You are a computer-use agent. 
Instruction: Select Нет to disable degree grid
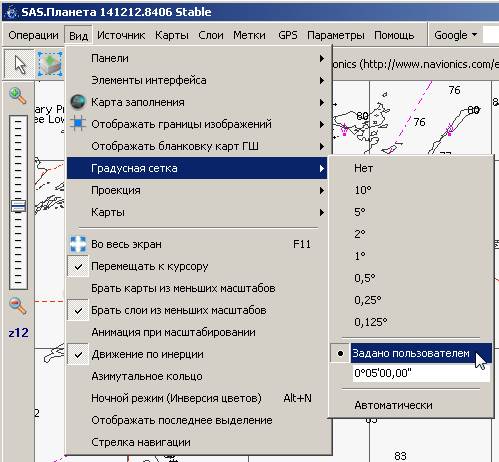[x=411, y=168]
